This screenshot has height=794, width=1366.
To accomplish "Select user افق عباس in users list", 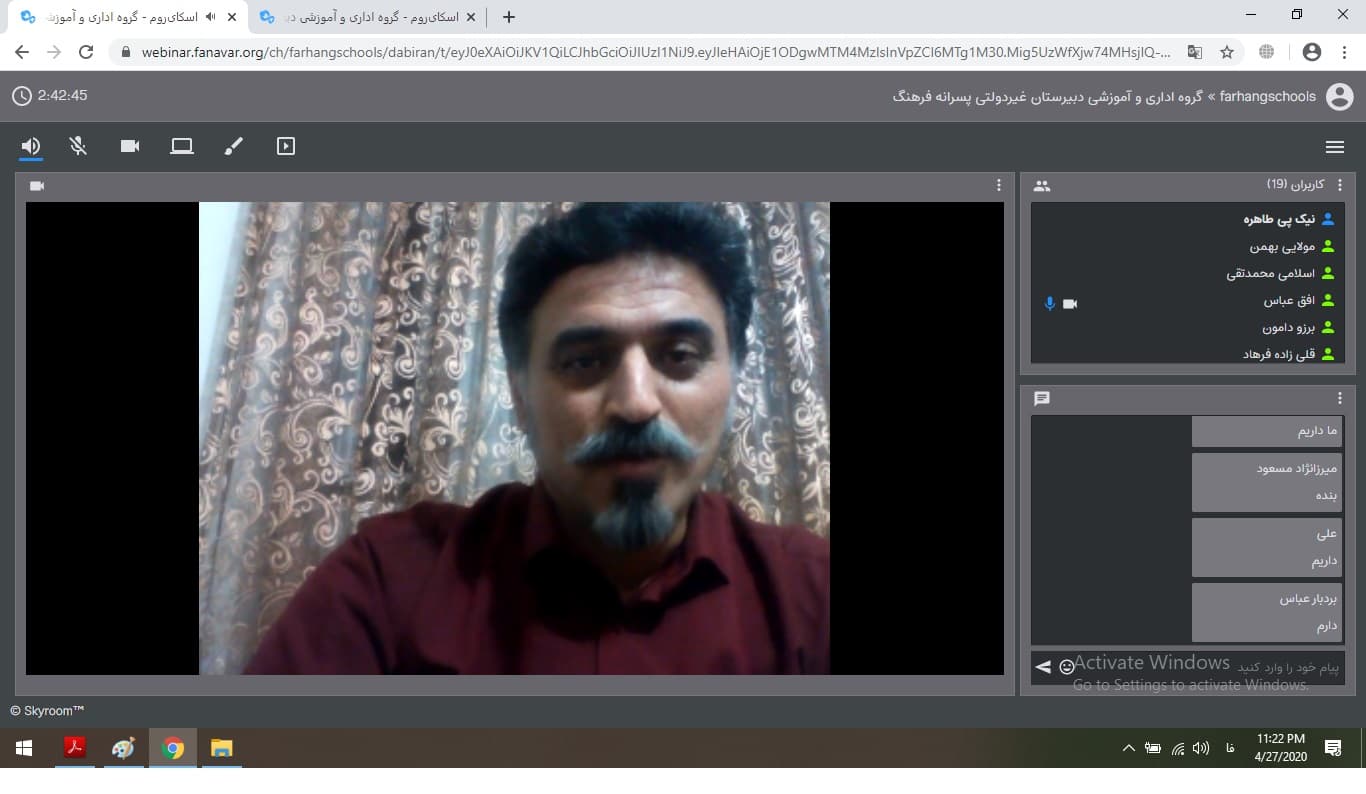I will (1288, 300).
